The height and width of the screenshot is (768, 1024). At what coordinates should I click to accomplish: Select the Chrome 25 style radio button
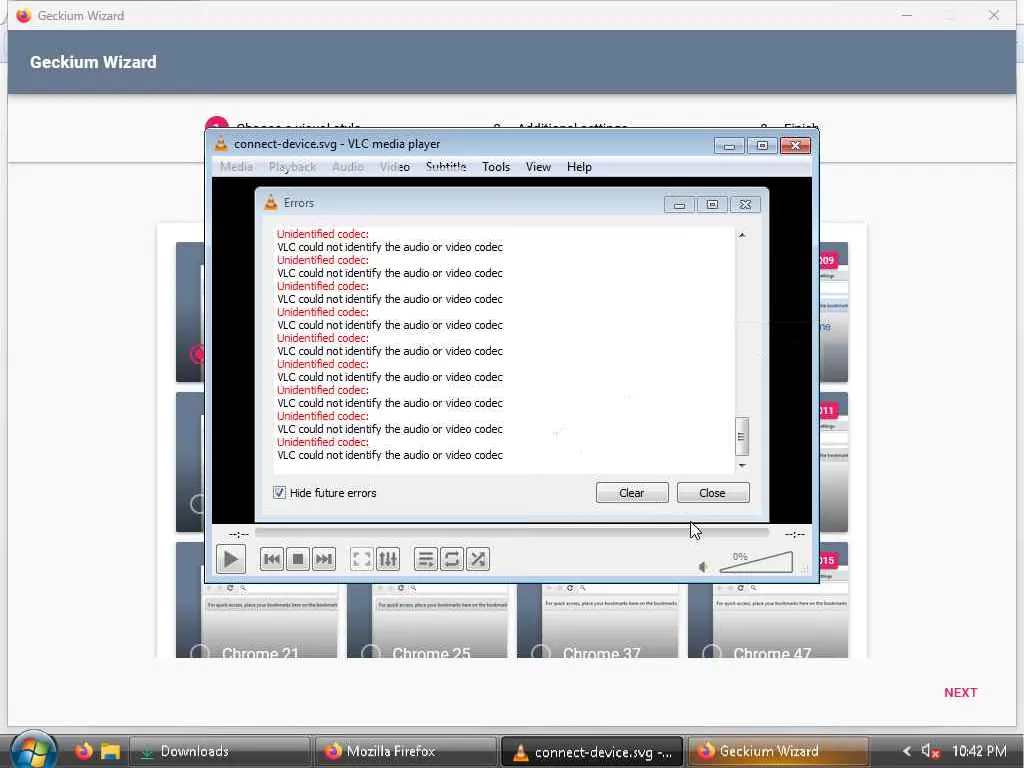coord(370,652)
